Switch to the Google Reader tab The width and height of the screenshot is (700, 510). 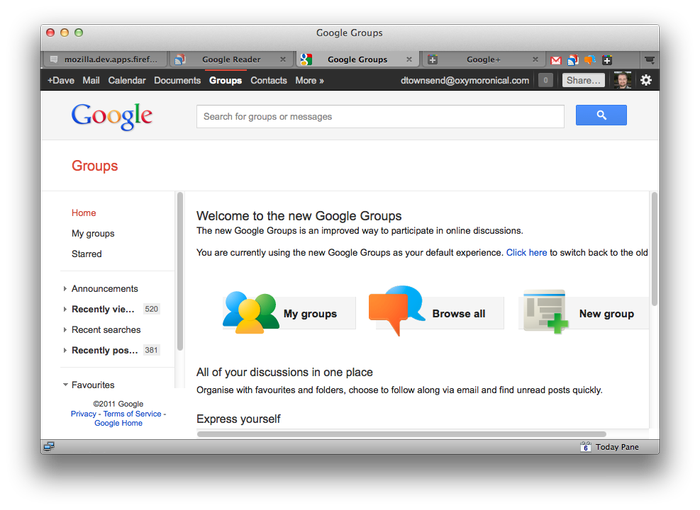[231, 59]
